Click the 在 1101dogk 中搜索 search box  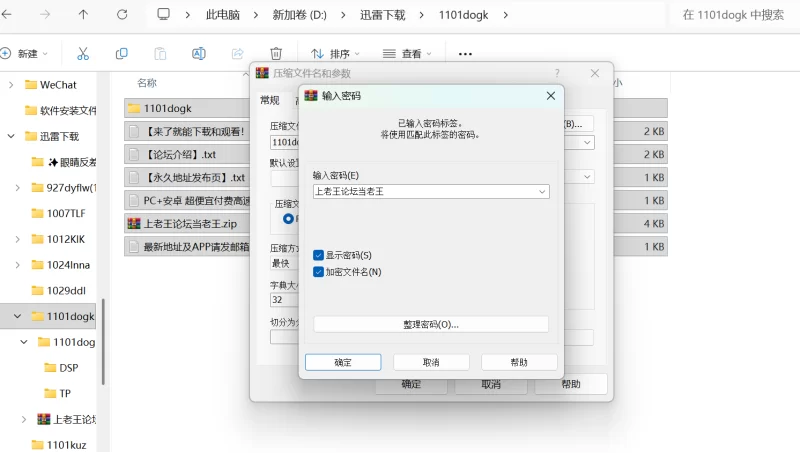coord(735,15)
